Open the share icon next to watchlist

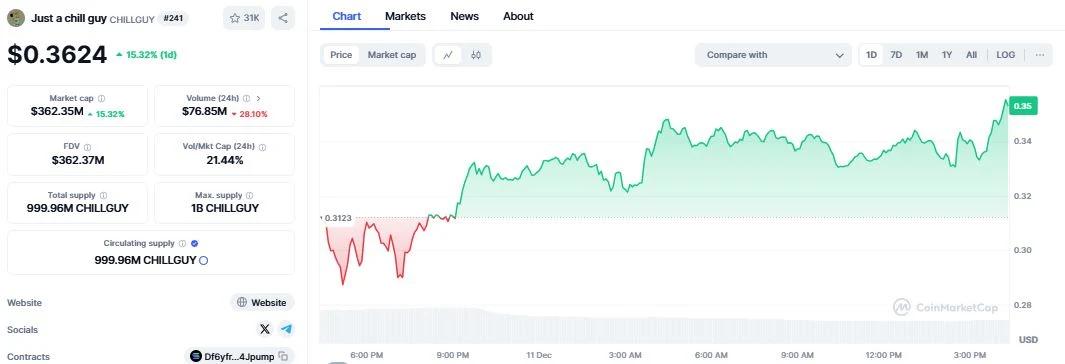click(283, 18)
